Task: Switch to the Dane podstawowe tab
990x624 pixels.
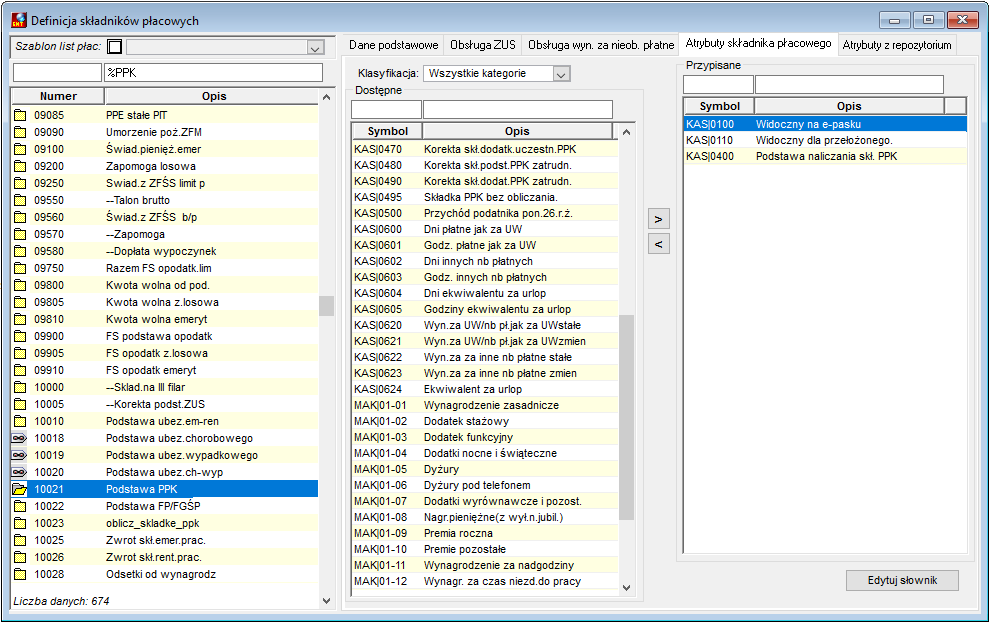Action: coord(393,45)
